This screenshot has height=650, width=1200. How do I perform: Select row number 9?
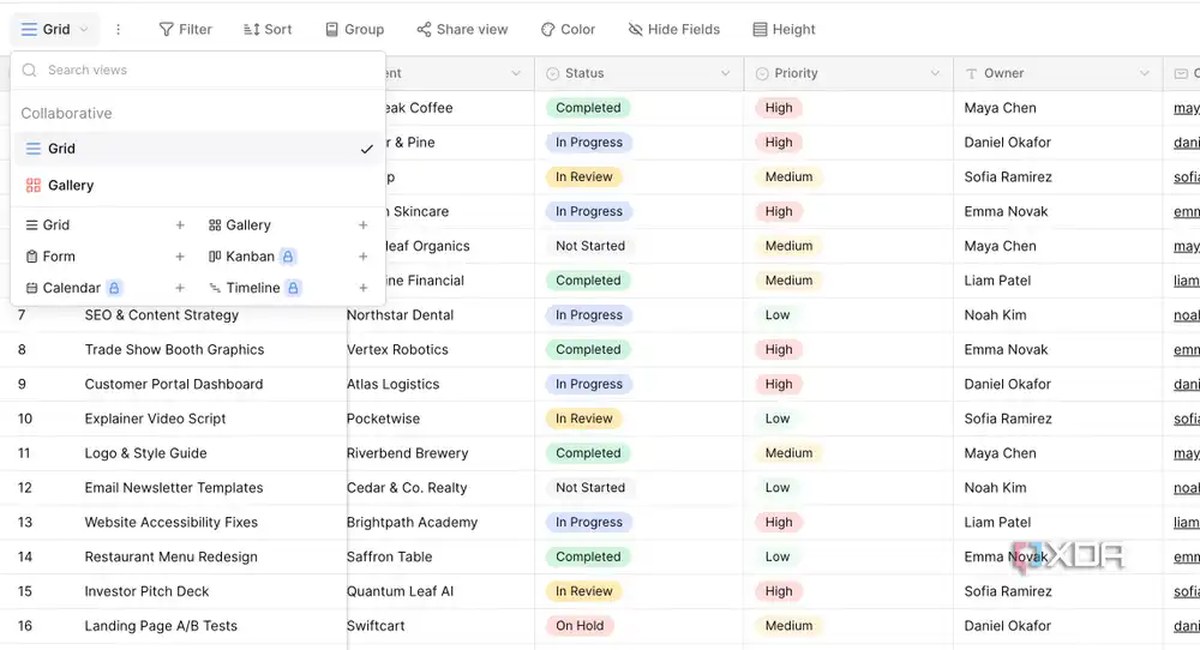[22, 384]
